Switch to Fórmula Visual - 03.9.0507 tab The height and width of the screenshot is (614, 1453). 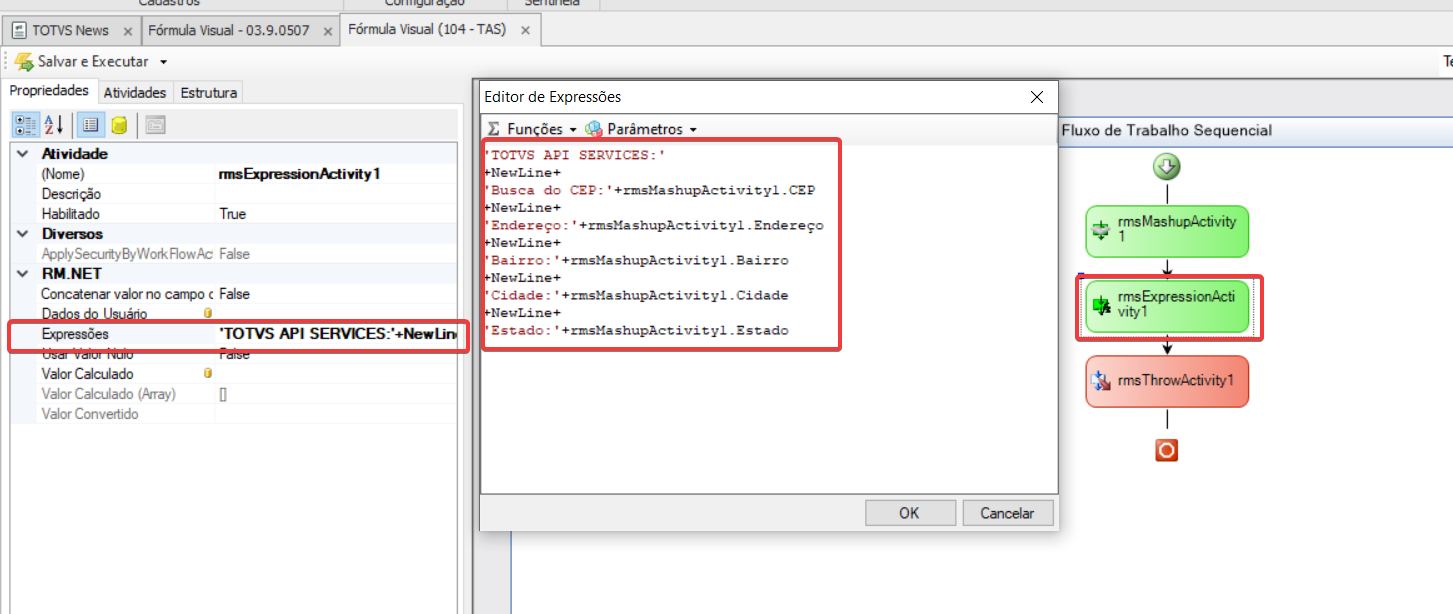pos(229,31)
